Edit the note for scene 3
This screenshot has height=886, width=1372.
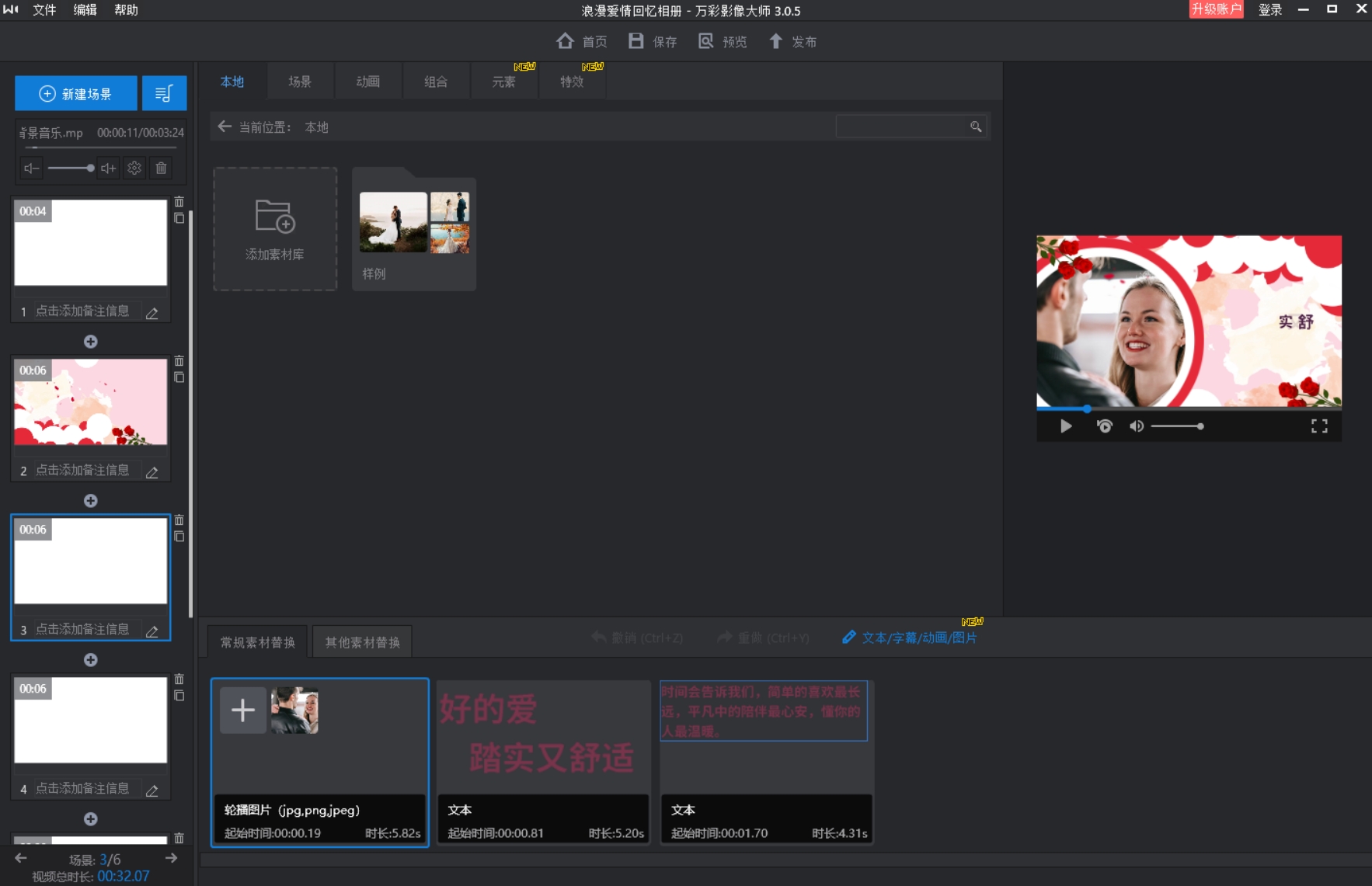(x=152, y=631)
